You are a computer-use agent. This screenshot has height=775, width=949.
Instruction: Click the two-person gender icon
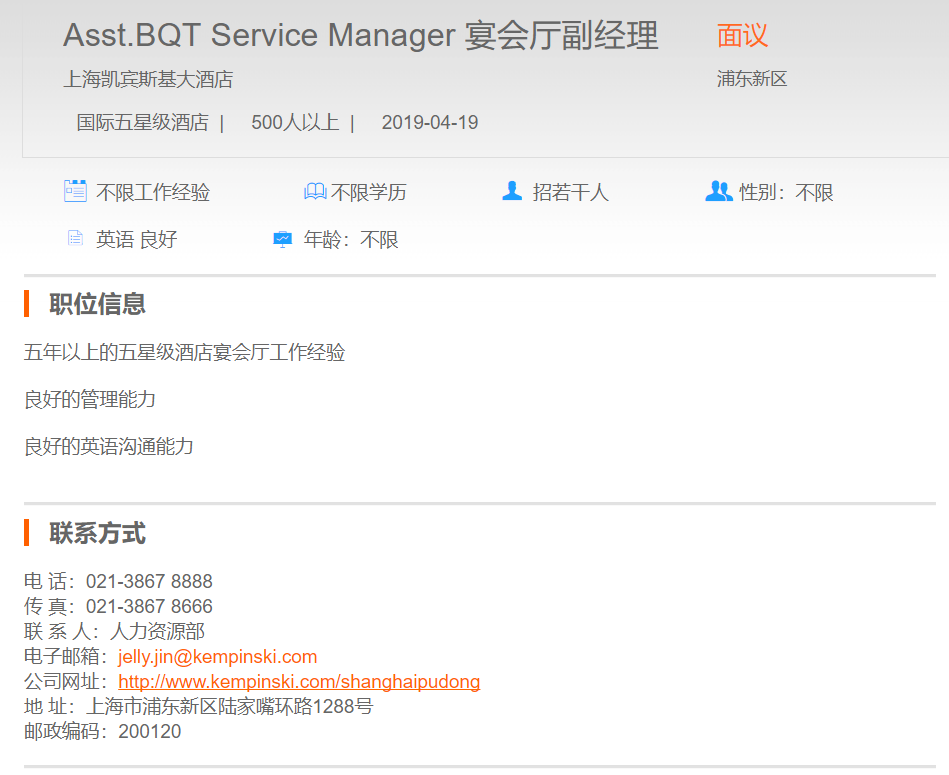[718, 191]
